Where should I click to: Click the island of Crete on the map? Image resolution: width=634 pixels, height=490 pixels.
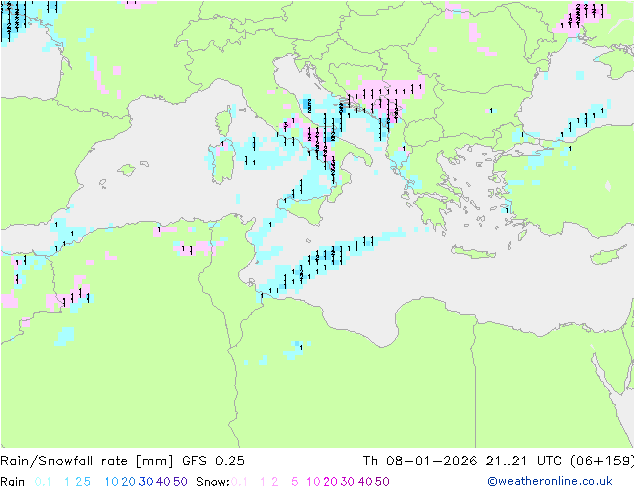coord(473,252)
